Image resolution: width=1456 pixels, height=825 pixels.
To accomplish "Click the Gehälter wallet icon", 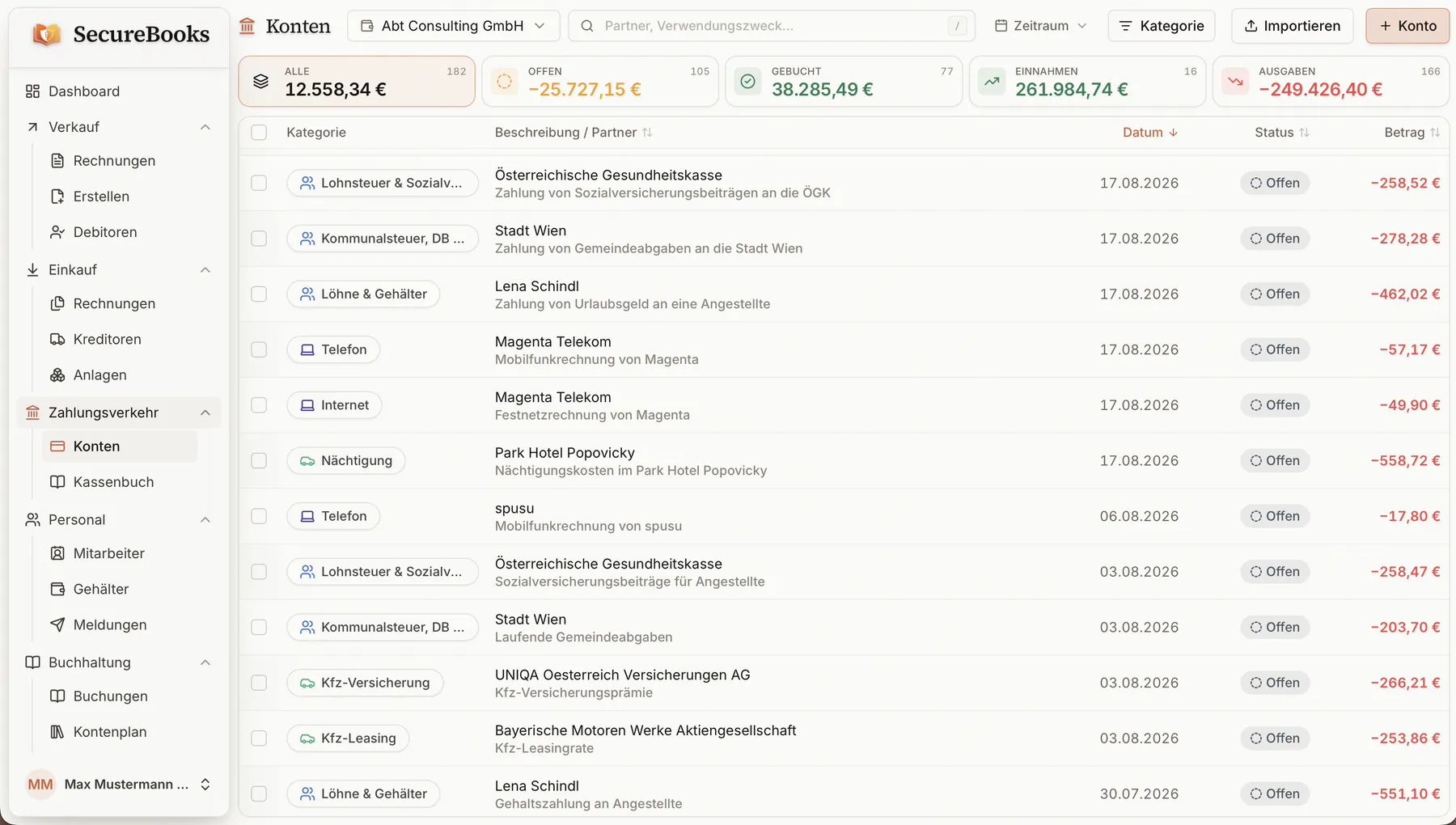I will pyautogui.click(x=57, y=589).
